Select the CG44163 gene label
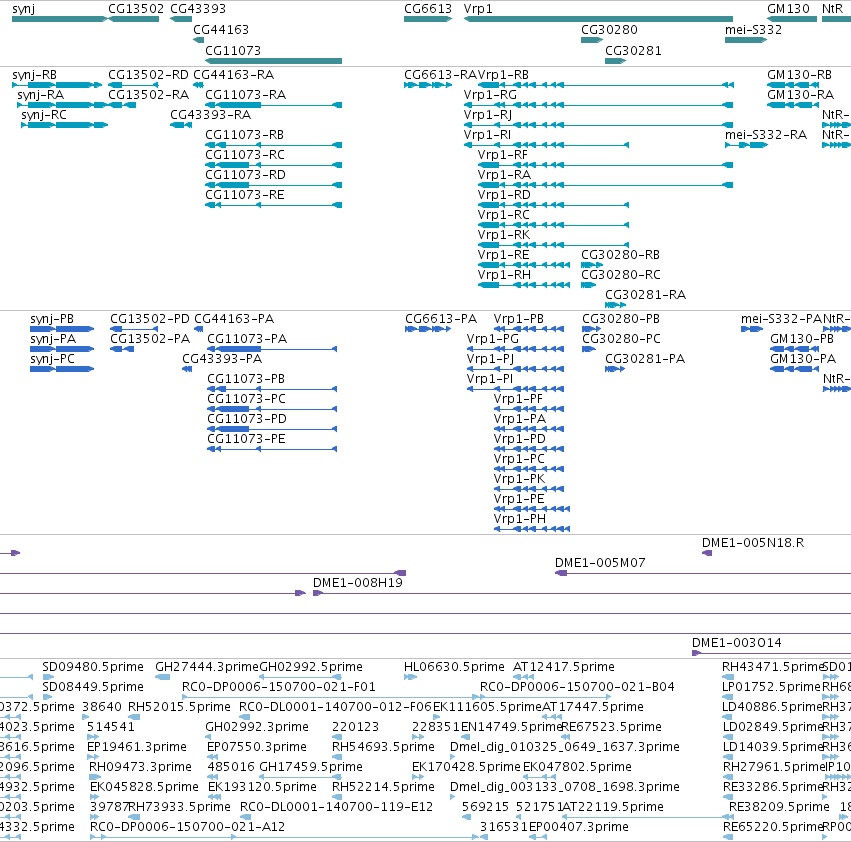Image resolution: width=851 pixels, height=842 pixels. (221, 30)
